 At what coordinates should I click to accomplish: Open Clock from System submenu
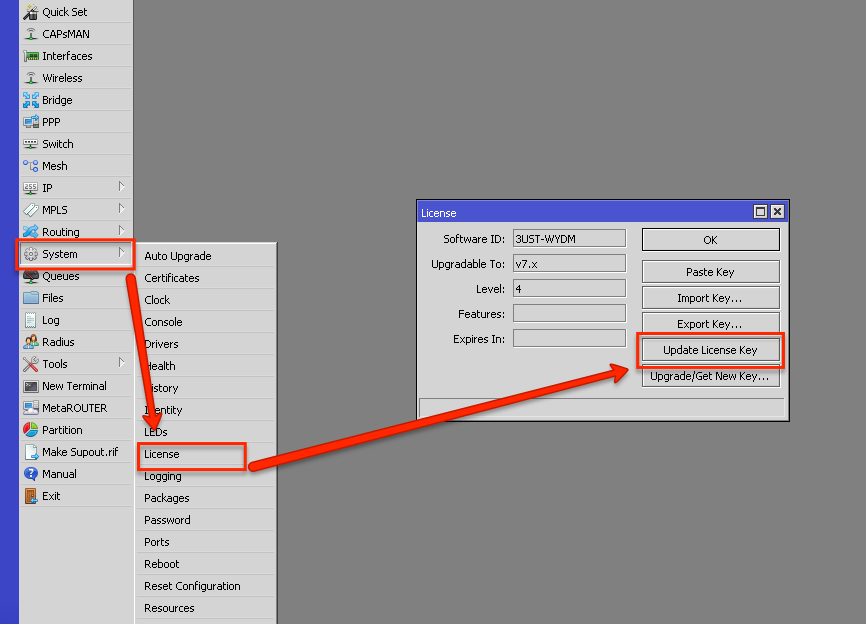205,300
